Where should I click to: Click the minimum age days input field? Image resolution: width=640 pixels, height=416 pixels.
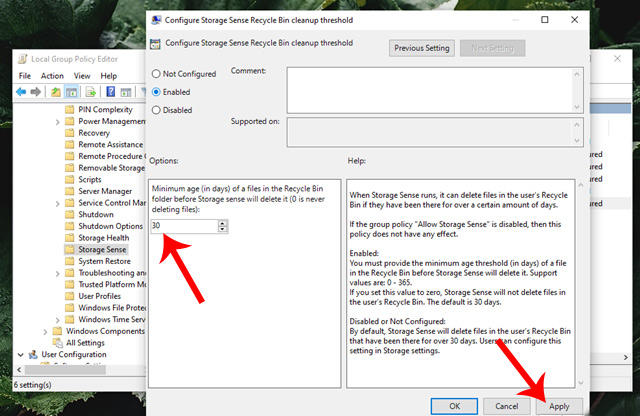point(184,226)
